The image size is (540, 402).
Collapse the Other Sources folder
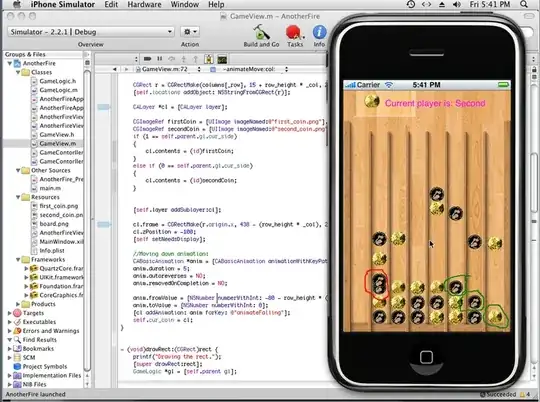coord(18,170)
